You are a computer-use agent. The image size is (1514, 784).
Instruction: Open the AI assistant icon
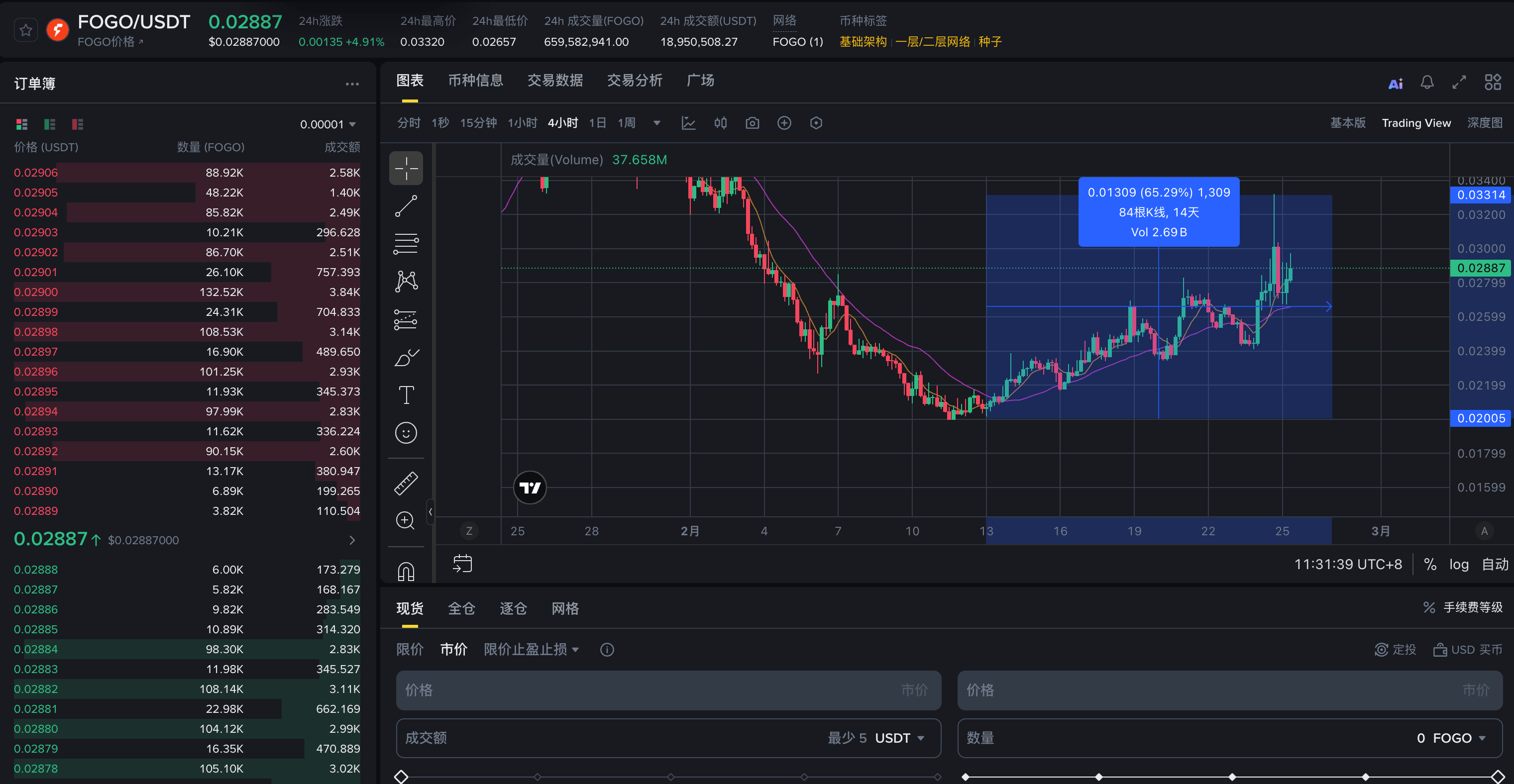coord(1396,84)
